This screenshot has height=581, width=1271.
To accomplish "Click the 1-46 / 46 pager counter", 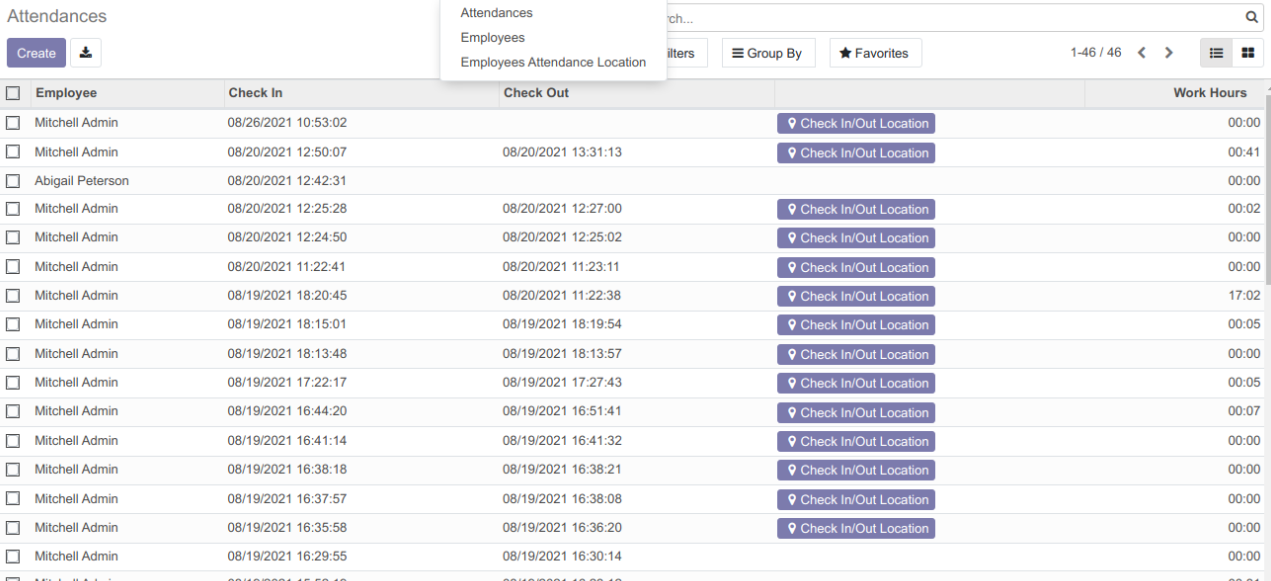I will pyautogui.click(x=1095, y=53).
